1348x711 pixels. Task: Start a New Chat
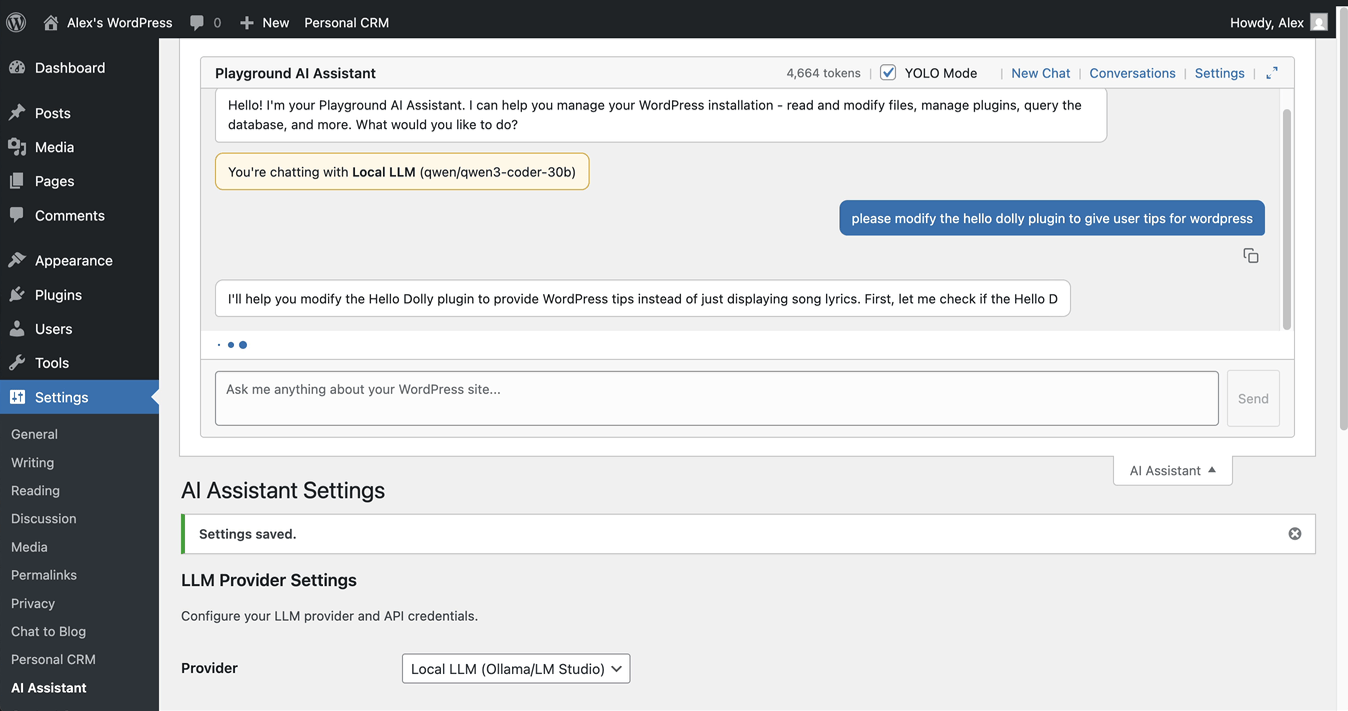[x=1040, y=72]
